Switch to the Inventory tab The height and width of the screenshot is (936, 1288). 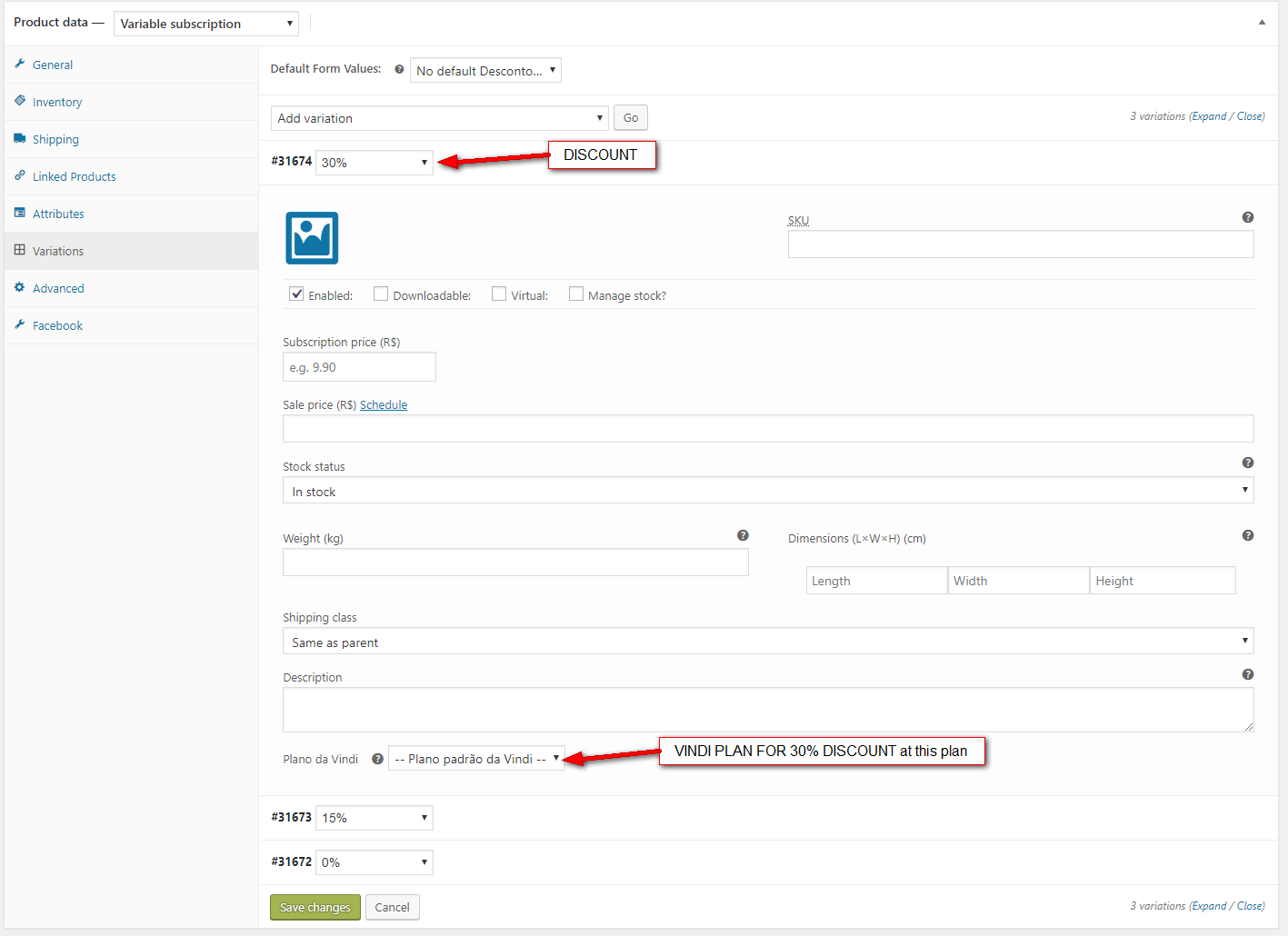pos(131,102)
